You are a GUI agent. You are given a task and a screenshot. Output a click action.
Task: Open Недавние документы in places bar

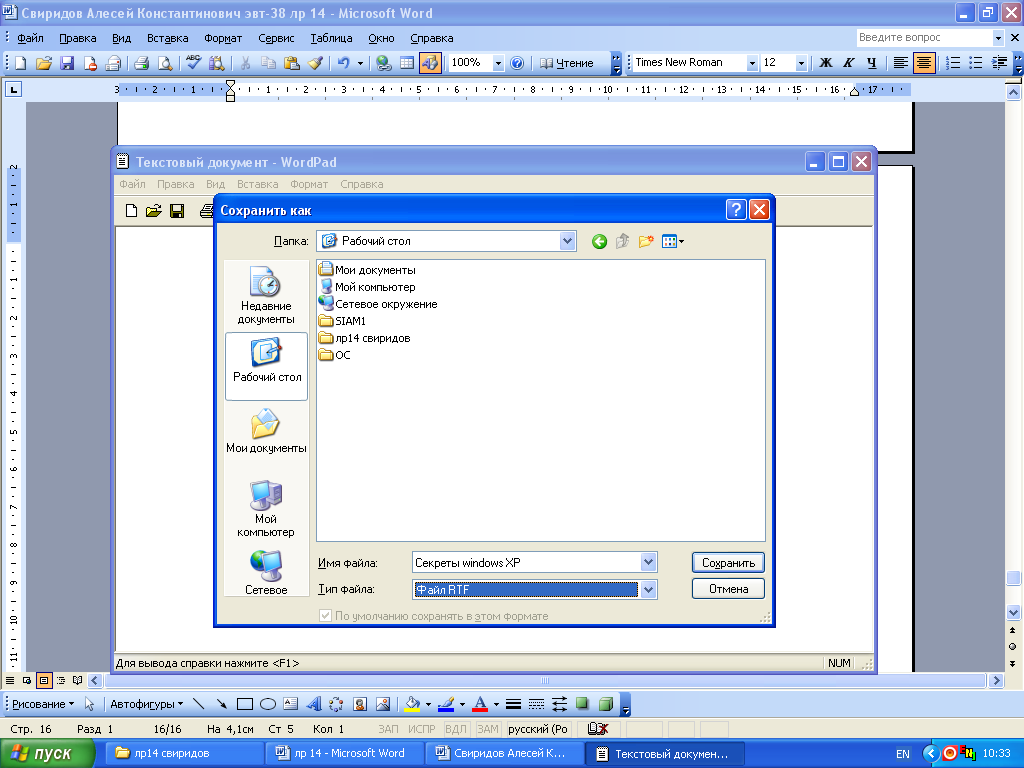click(266, 295)
